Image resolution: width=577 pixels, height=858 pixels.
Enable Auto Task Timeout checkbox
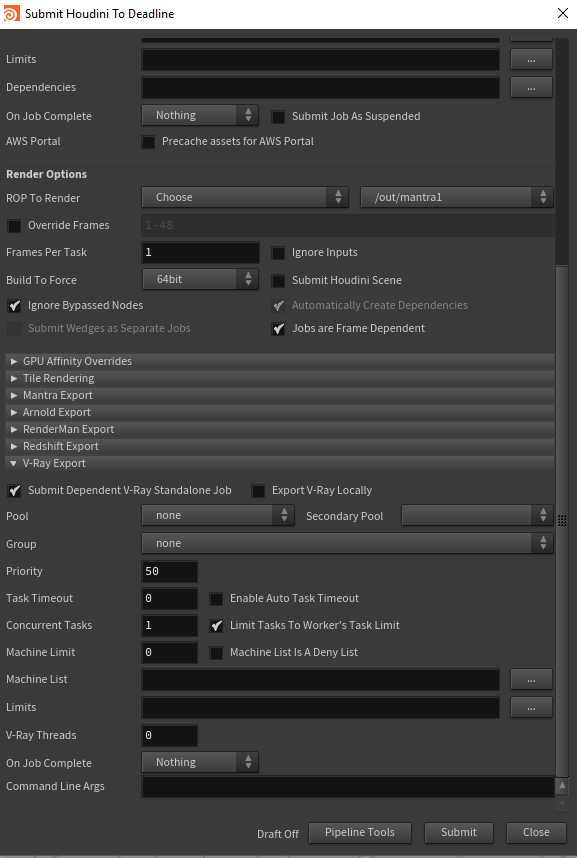pos(216,599)
